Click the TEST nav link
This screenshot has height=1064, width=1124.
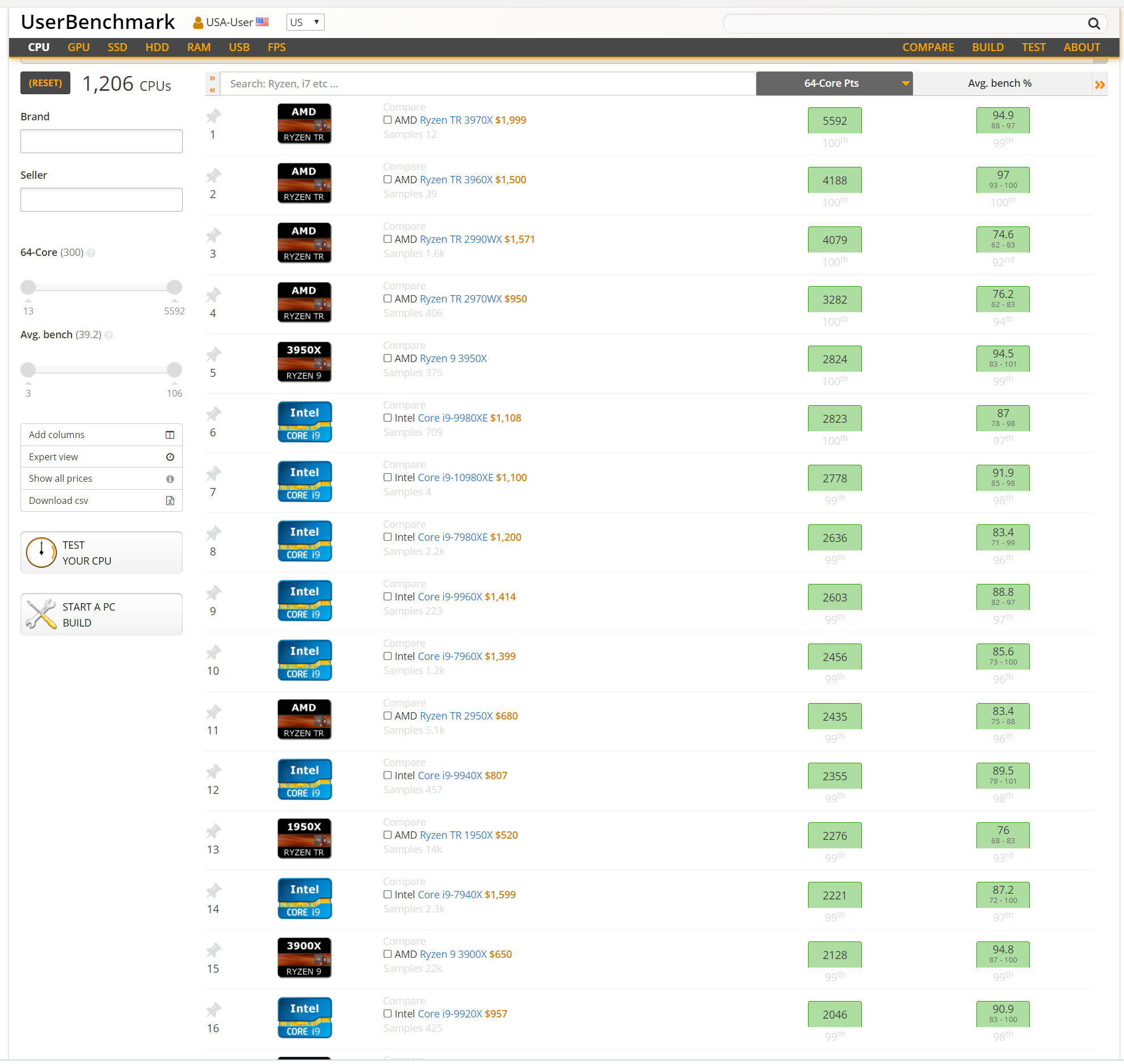1034,47
